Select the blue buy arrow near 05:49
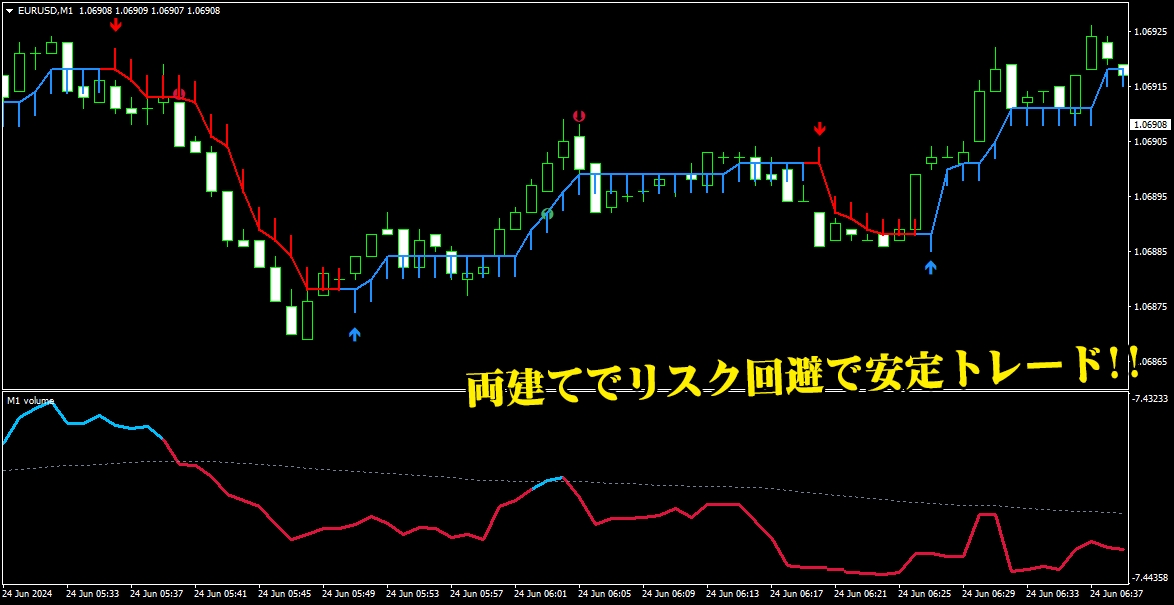Image resolution: width=1174 pixels, height=605 pixels. pyautogui.click(x=355, y=334)
